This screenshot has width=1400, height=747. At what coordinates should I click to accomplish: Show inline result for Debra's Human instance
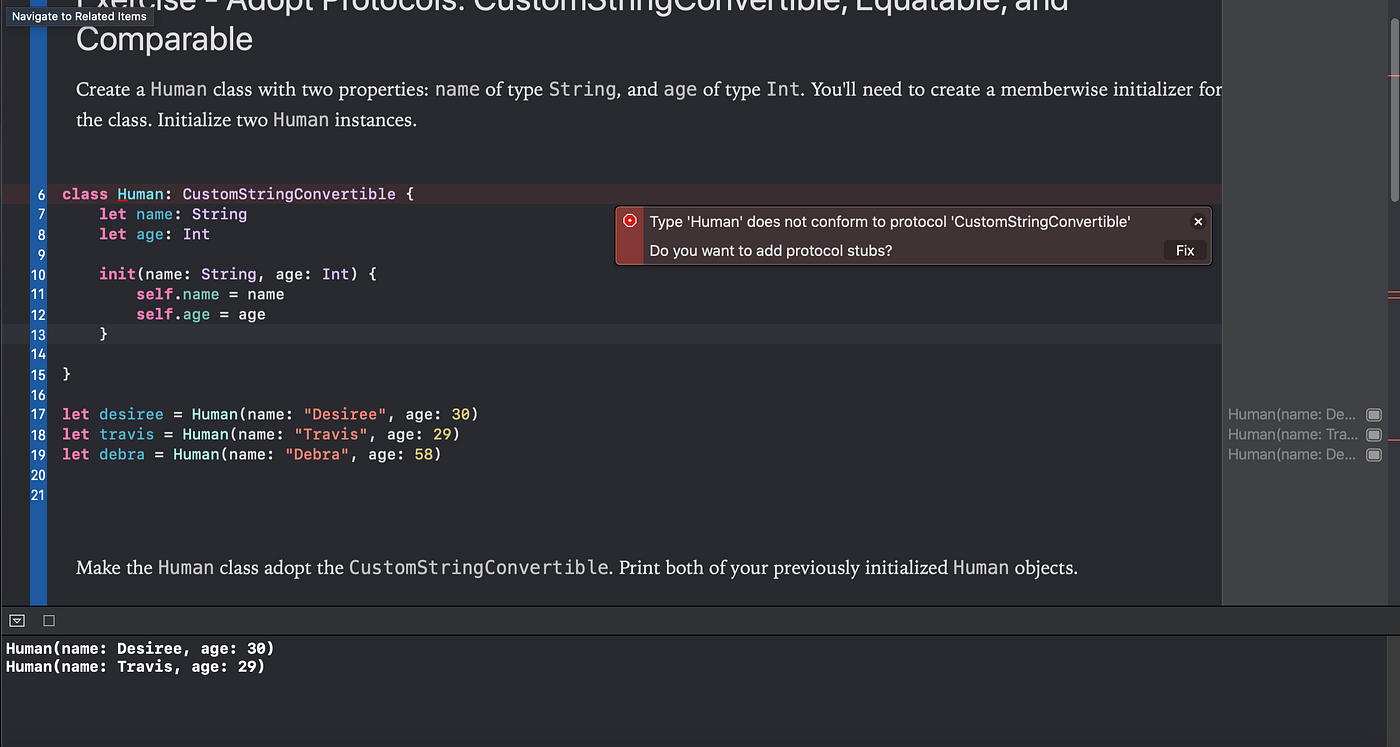1374,454
